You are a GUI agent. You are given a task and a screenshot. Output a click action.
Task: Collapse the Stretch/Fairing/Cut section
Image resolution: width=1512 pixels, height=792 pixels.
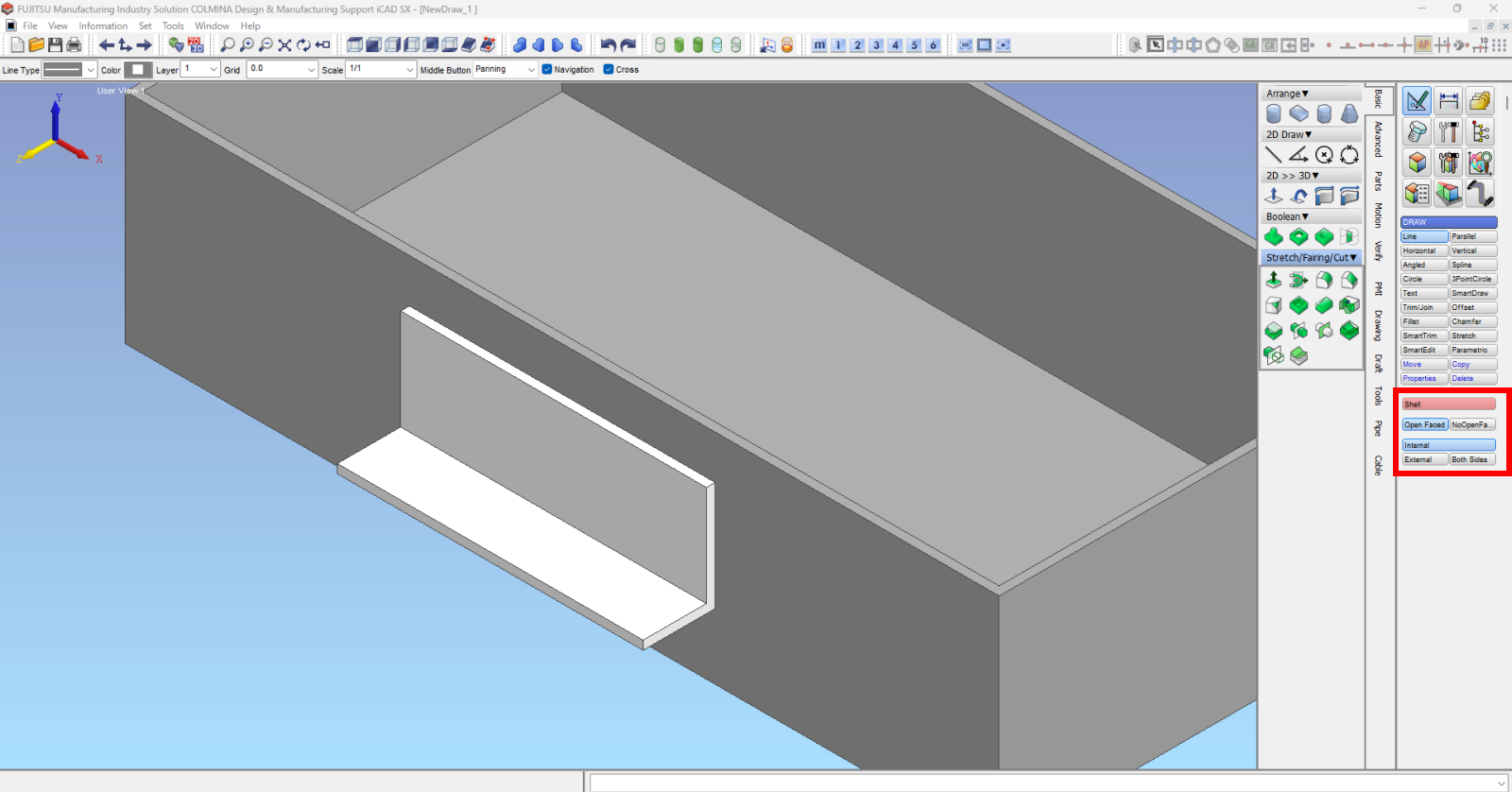click(x=1311, y=257)
